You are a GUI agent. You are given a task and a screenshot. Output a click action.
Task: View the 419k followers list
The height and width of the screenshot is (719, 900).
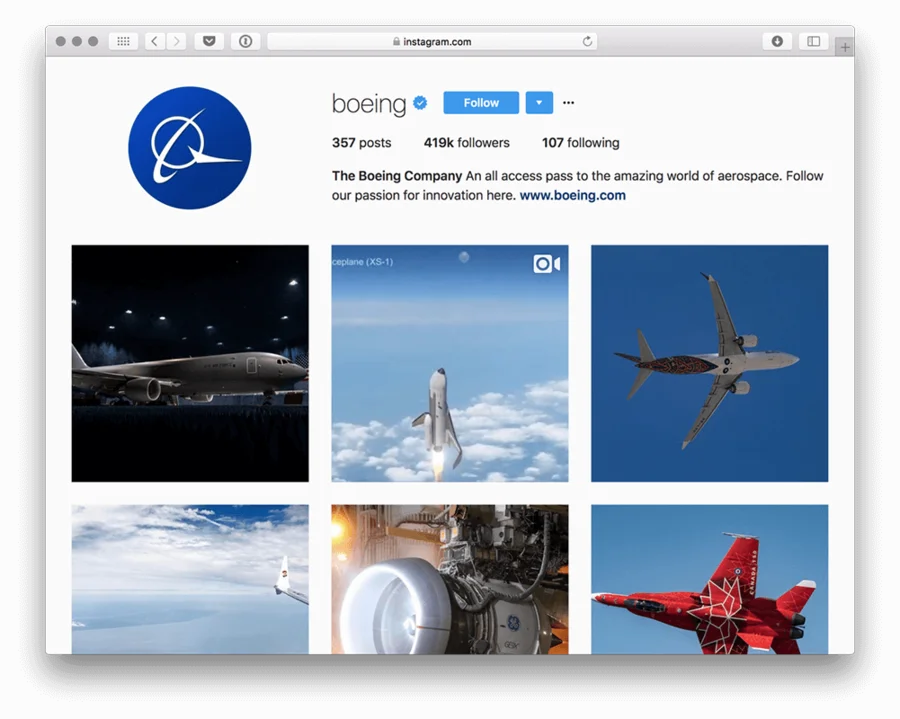(x=466, y=143)
